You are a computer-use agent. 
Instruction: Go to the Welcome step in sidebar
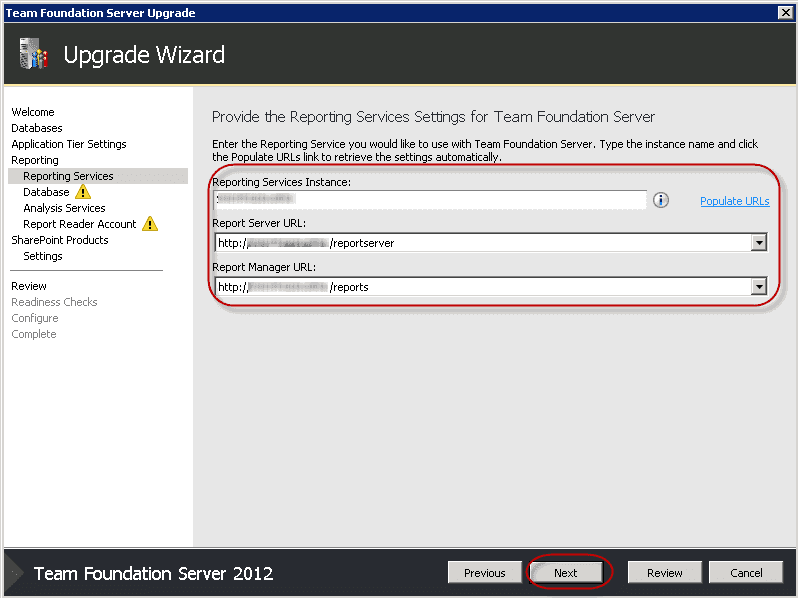coord(33,112)
